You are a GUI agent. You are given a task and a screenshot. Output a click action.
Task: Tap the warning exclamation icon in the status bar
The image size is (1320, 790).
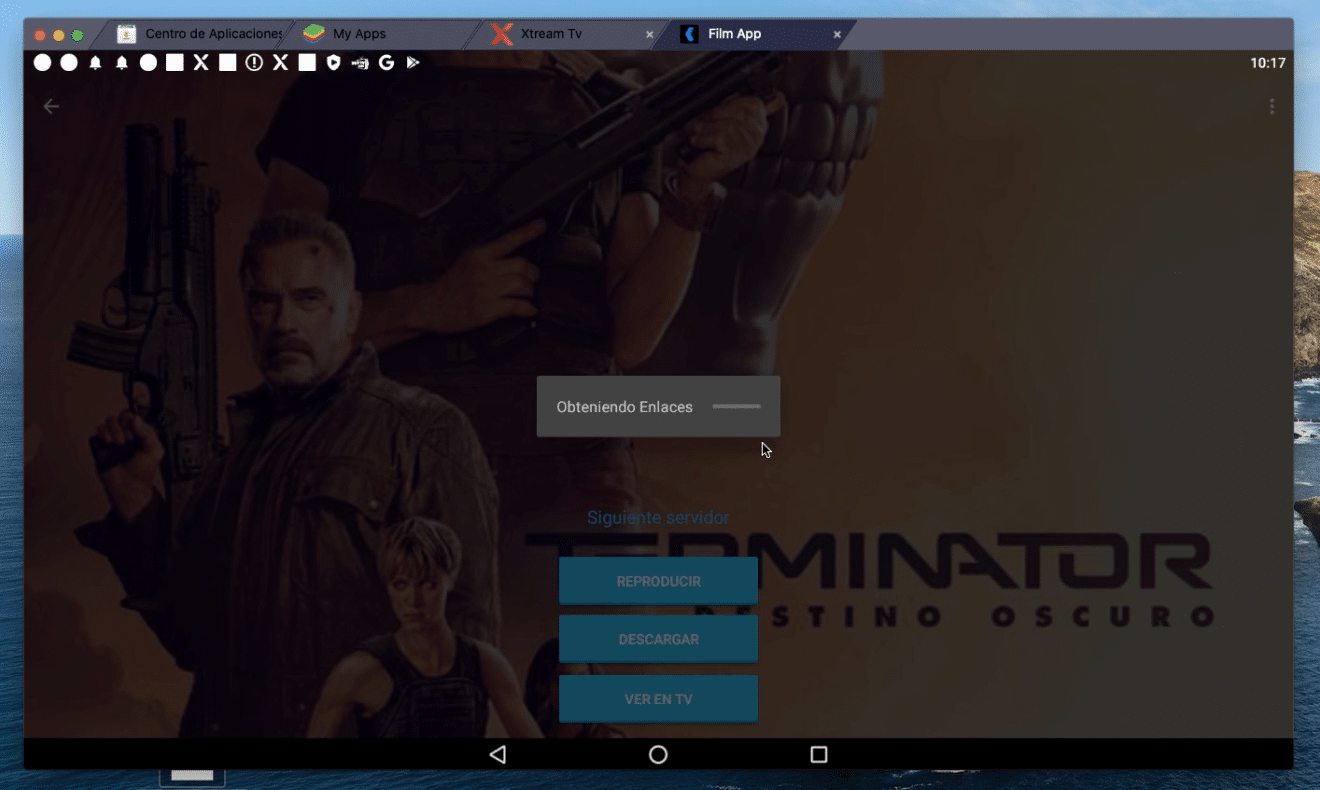pos(252,62)
